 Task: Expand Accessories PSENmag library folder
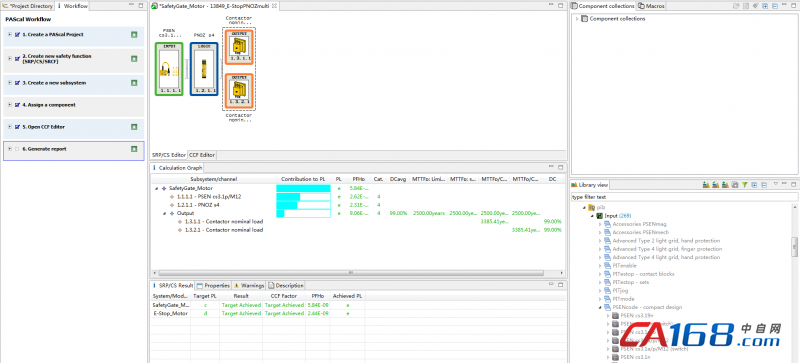click(600, 224)
